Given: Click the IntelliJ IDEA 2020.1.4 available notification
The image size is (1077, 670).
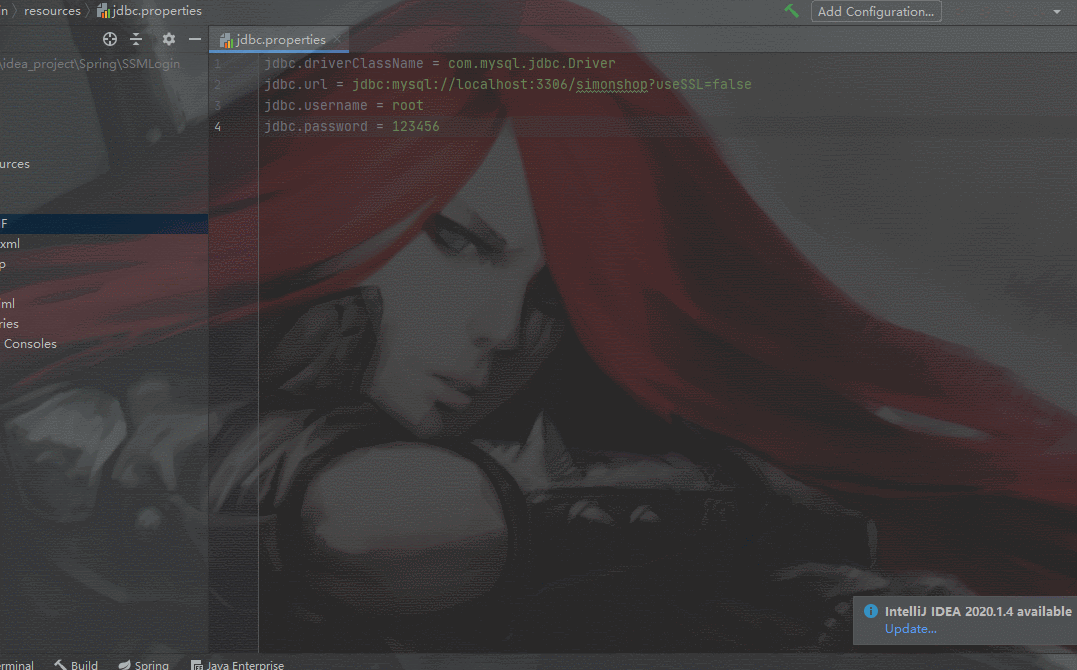Looking at the screenshot, I should click(977, 611).
